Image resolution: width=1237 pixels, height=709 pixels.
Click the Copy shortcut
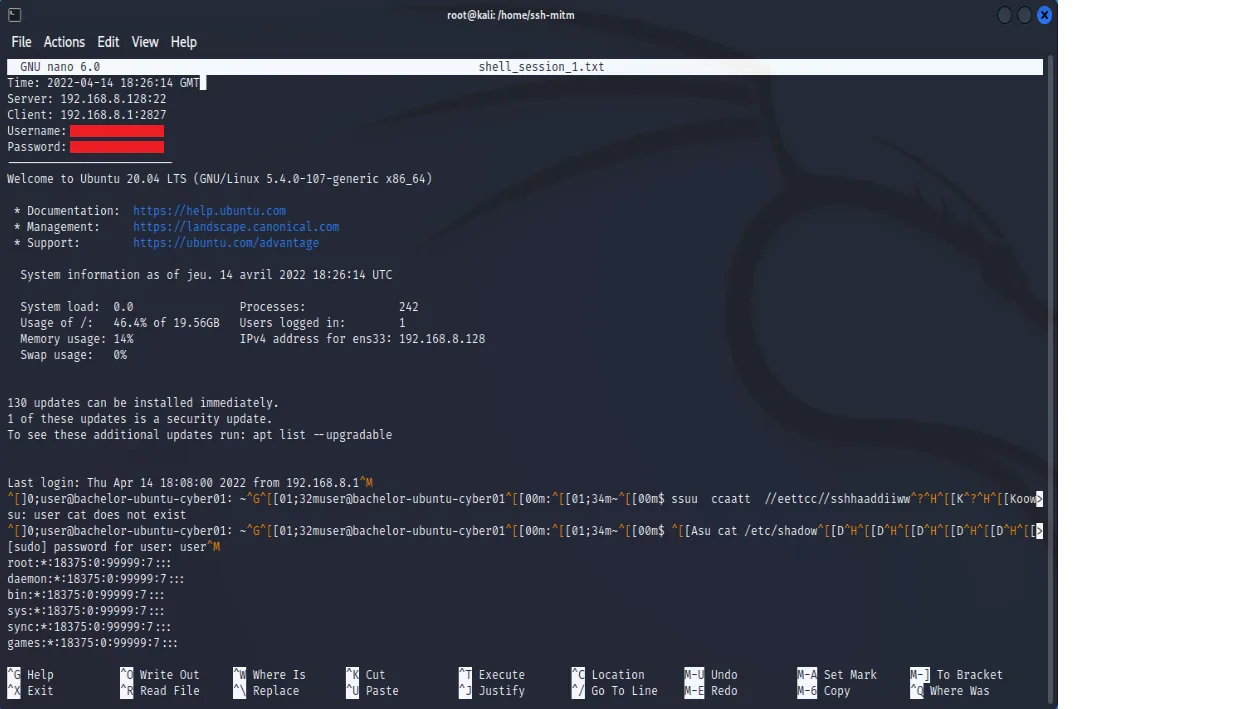pyautogui.click(x=824, y=691)
